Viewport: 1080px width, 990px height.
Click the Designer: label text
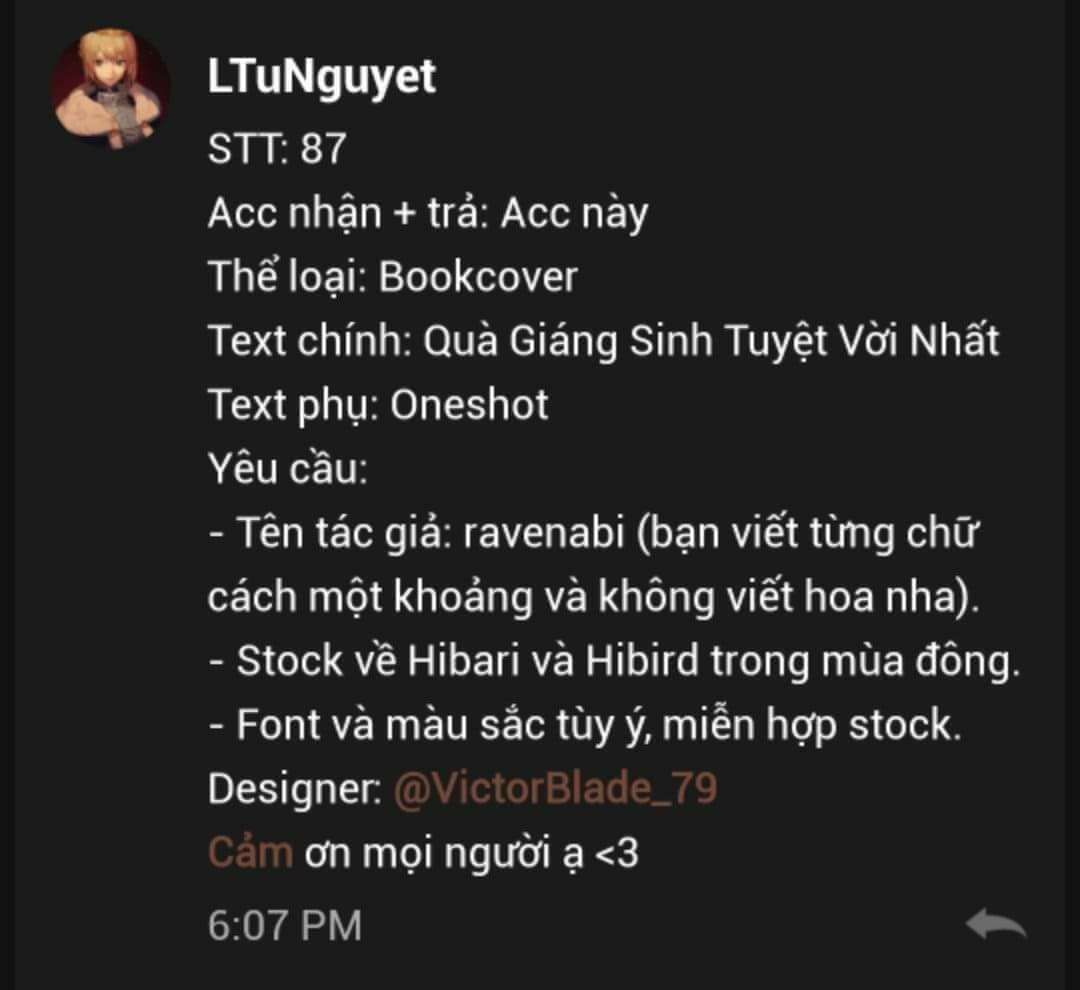(295, 788)
